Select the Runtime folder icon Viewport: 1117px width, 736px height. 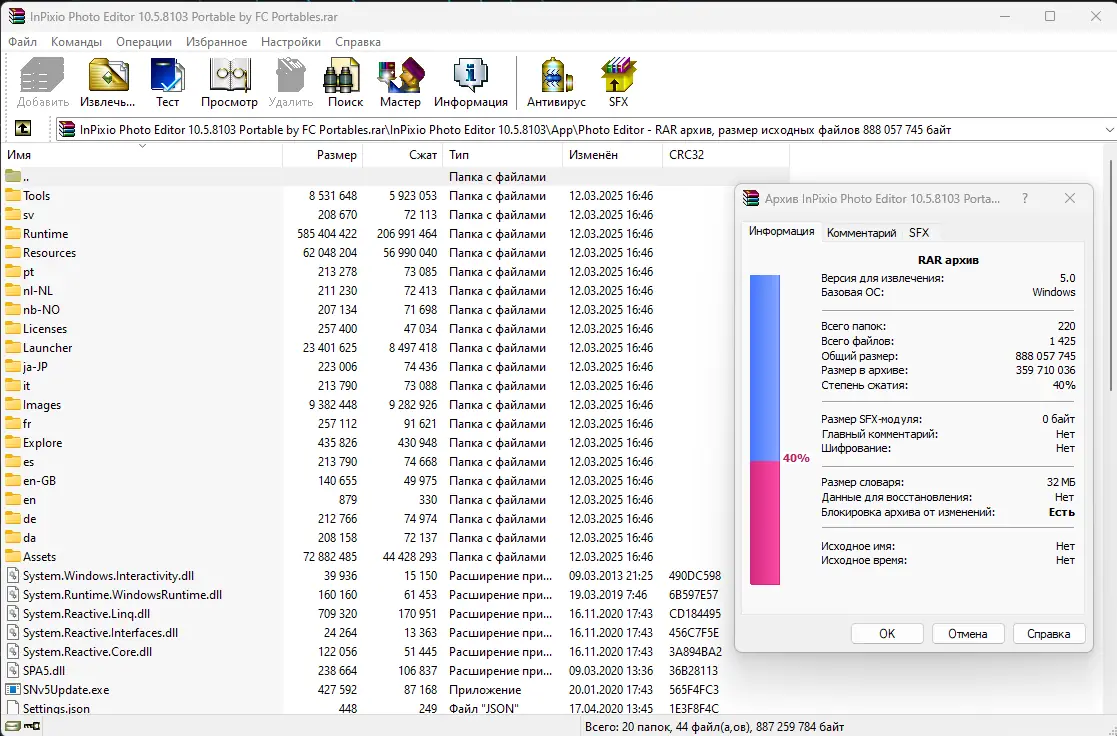[x=12, y=234]
